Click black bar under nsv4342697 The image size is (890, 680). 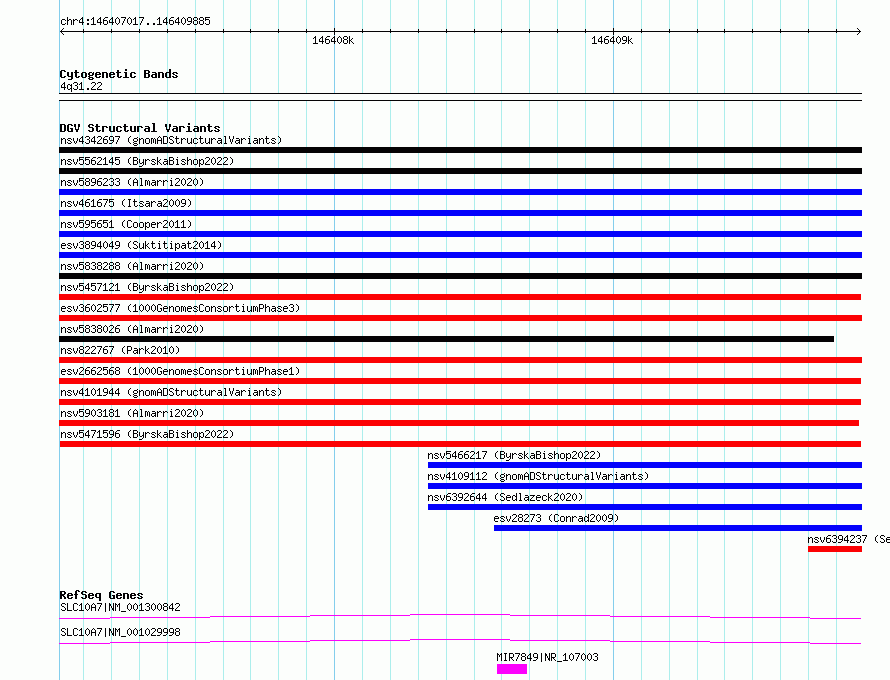tap(460, 150)
